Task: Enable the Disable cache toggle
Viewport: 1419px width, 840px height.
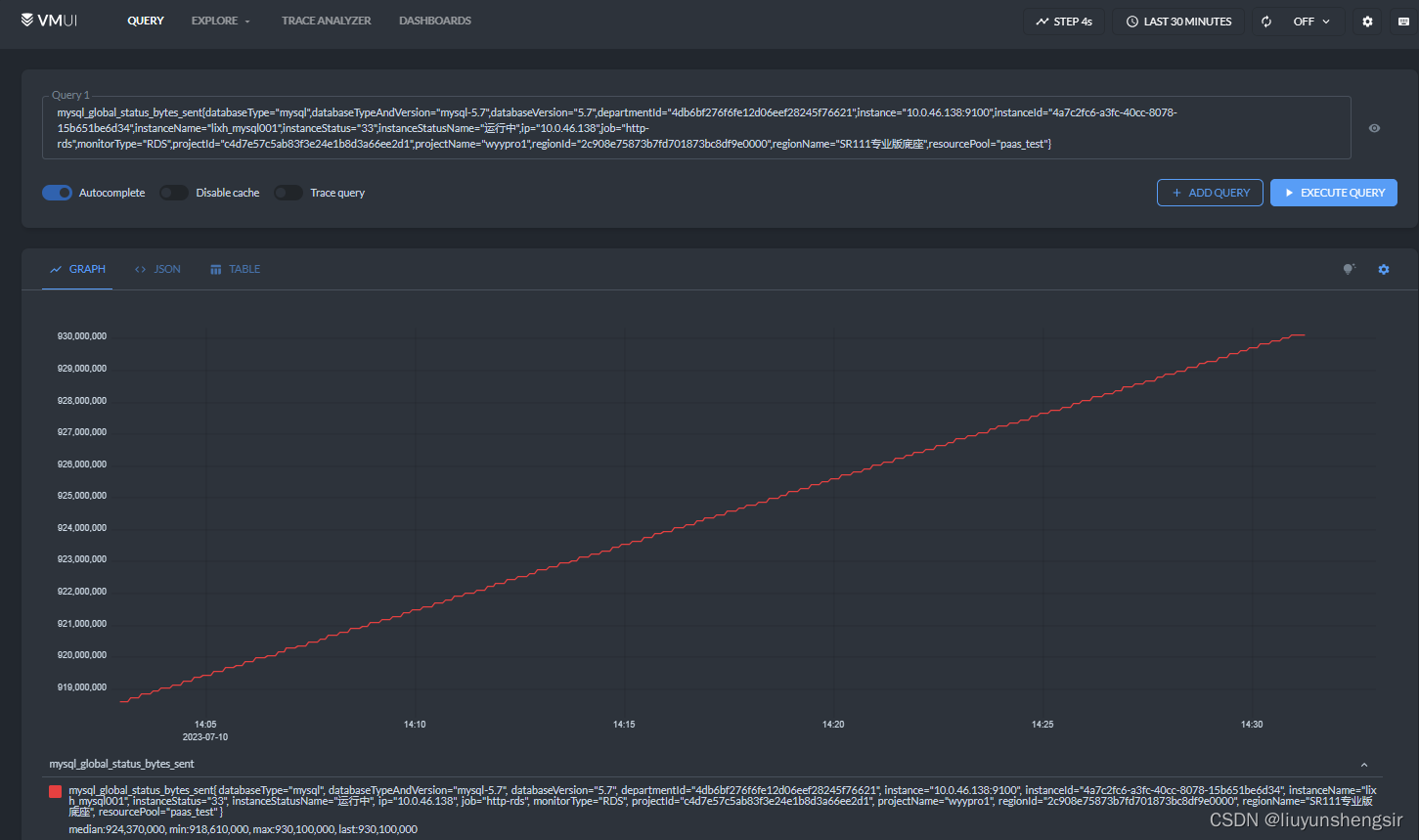Action: click(173, 193)
